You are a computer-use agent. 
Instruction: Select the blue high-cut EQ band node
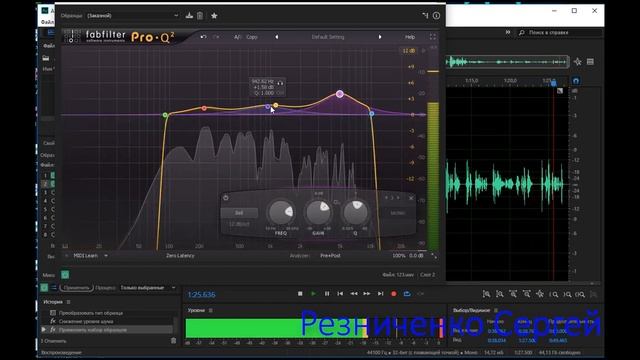(x=371, y=113)
